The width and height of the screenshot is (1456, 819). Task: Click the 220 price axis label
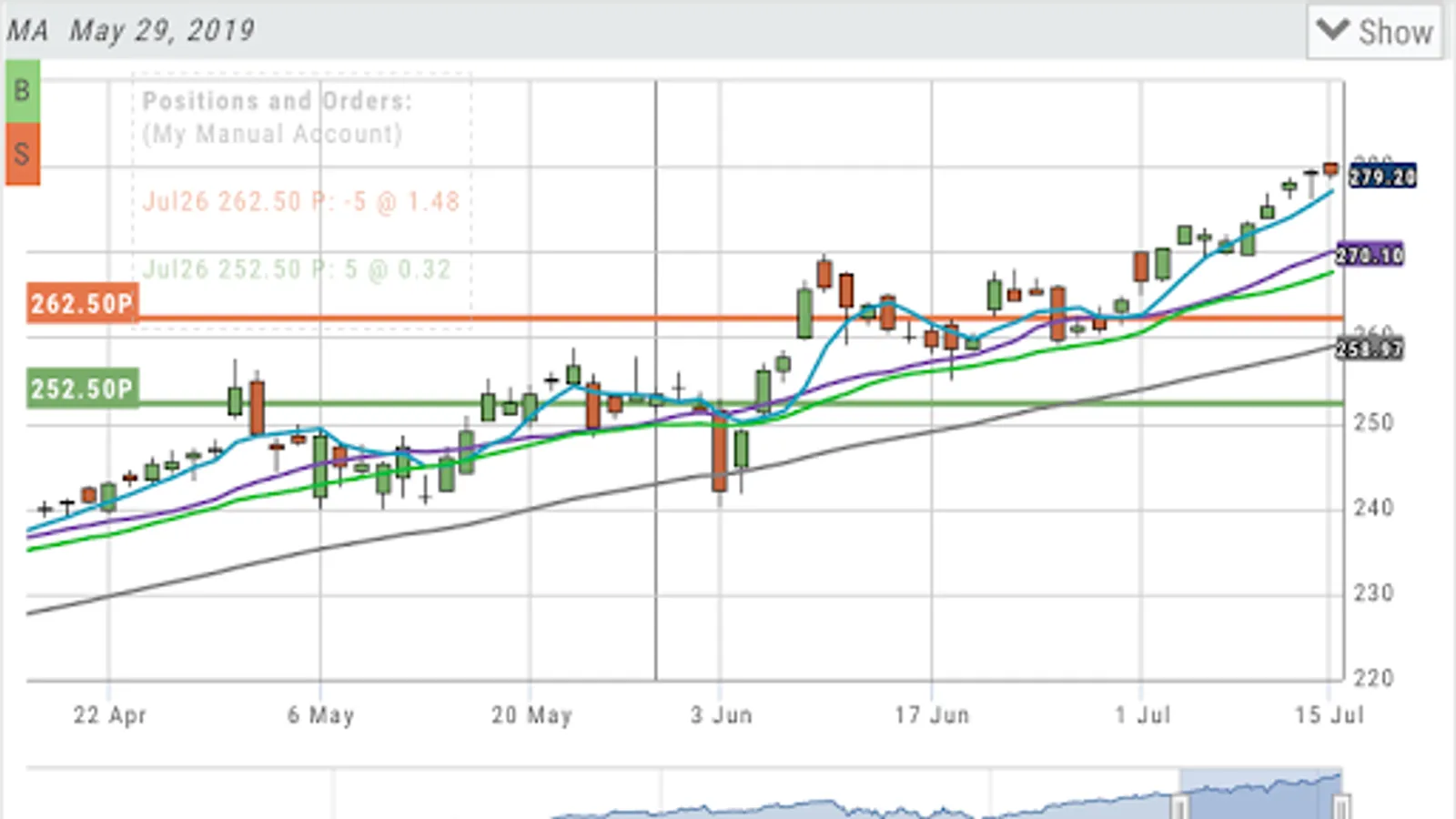click(x=1373, y=678)
